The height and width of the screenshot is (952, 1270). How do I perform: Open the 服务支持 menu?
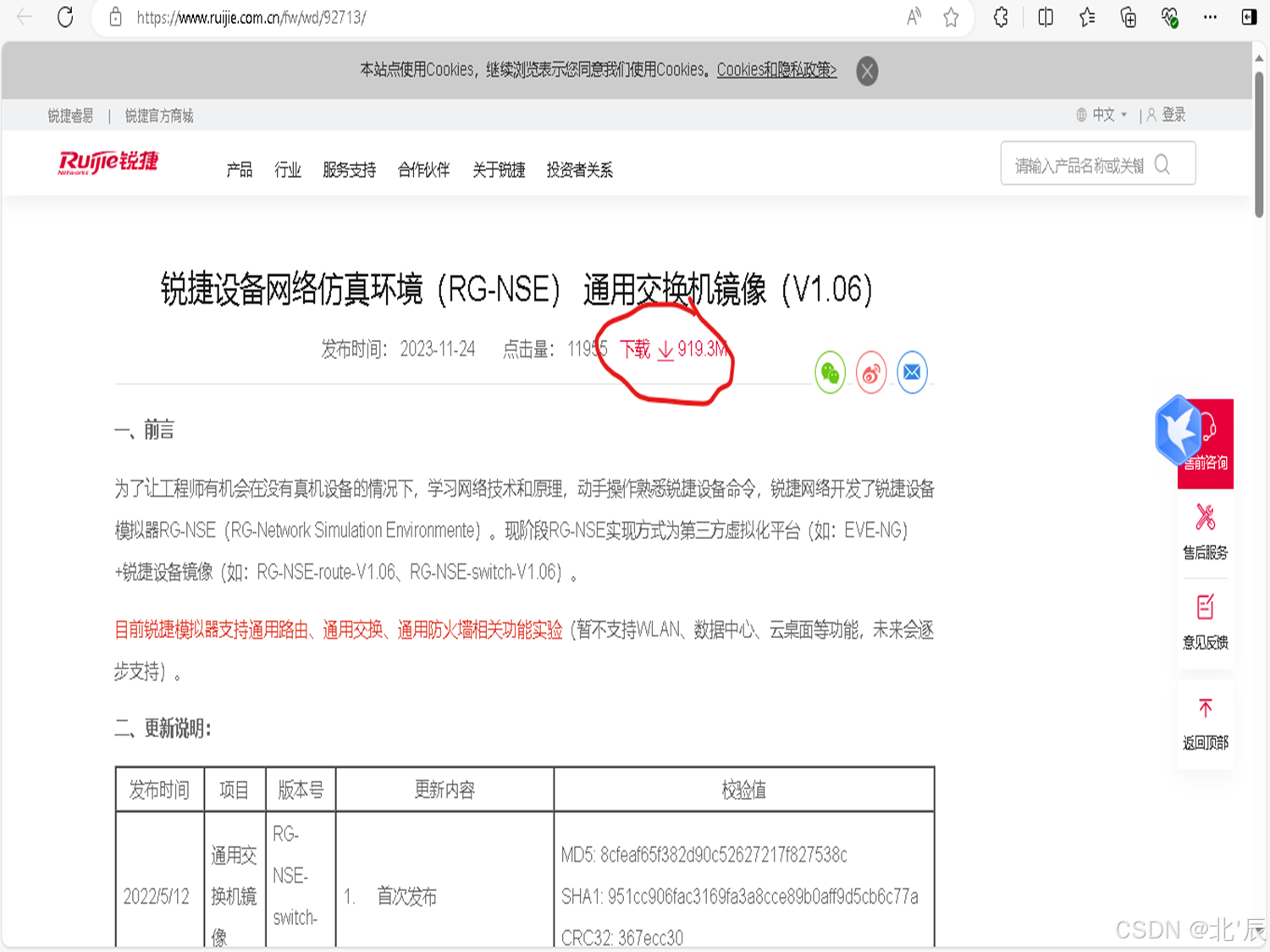pyautogui.click(x=349, y=170)
